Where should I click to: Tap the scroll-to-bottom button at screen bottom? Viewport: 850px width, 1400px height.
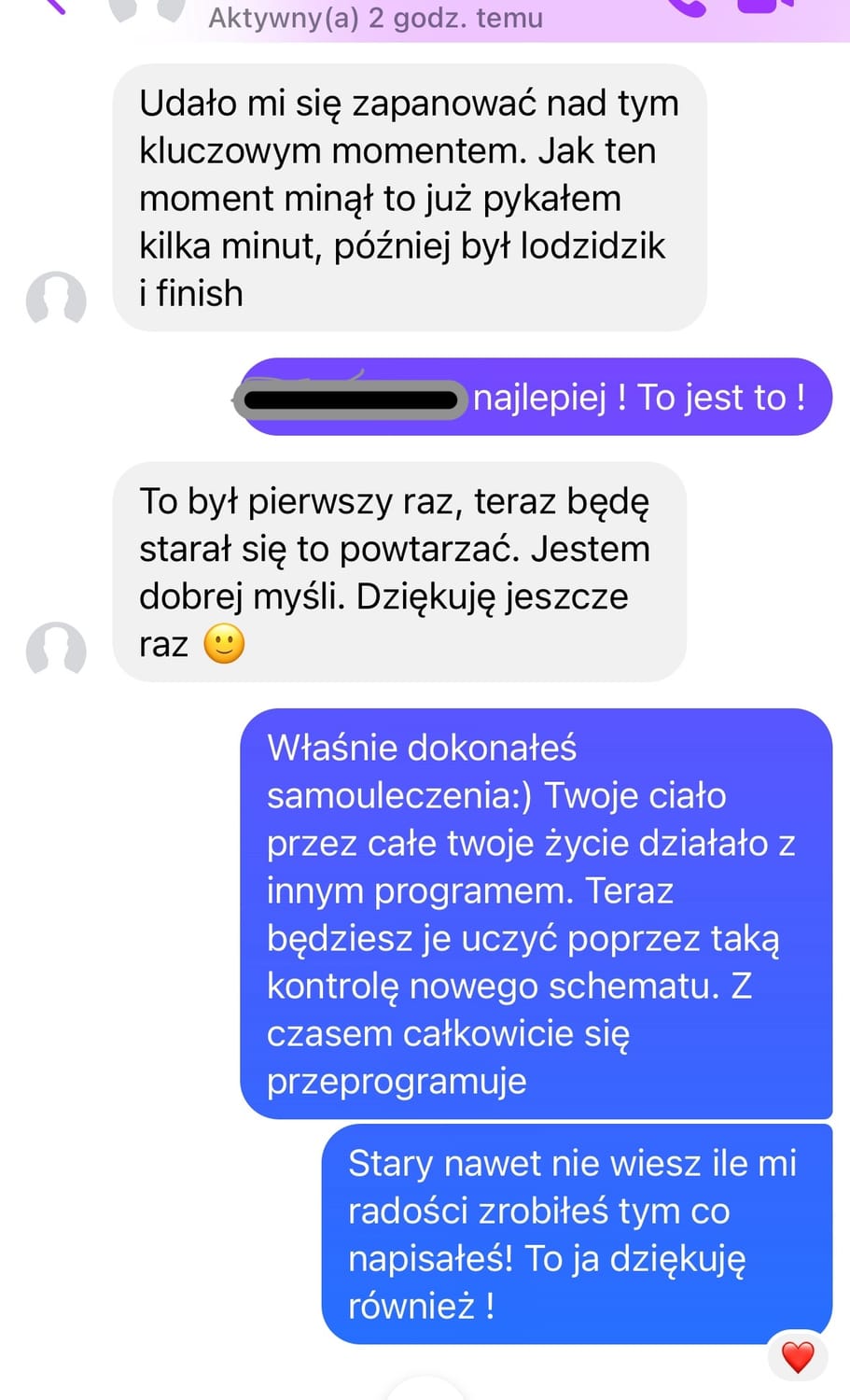[x=425, y=1391]
